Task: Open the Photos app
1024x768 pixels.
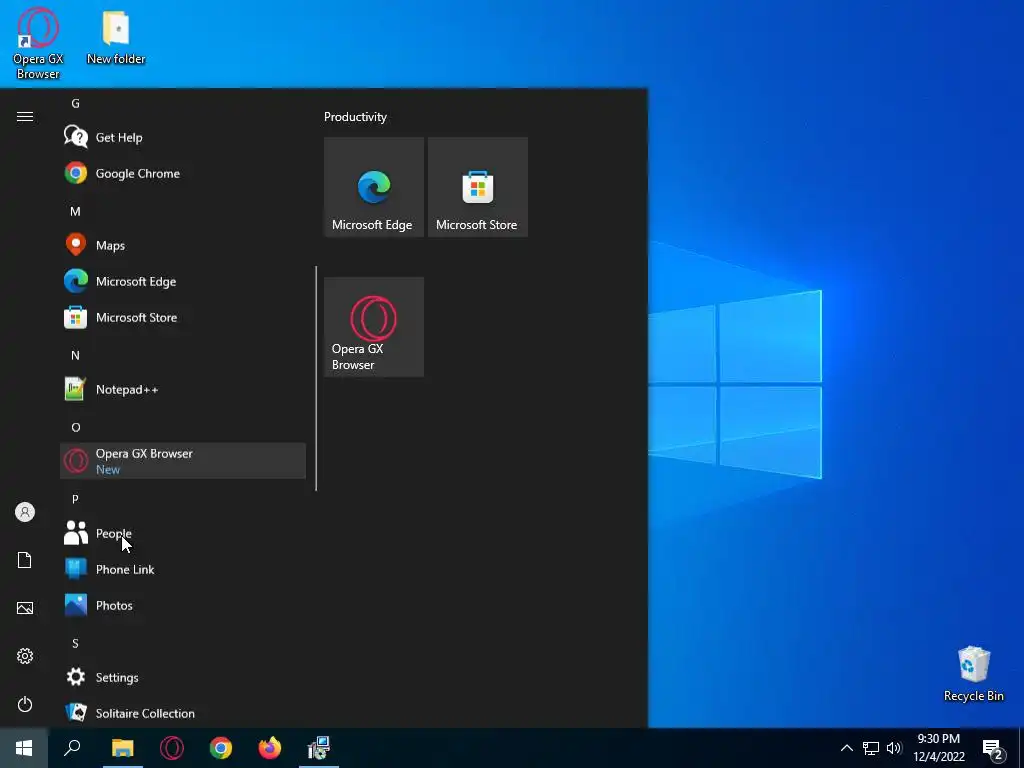Action: [183, 605]
